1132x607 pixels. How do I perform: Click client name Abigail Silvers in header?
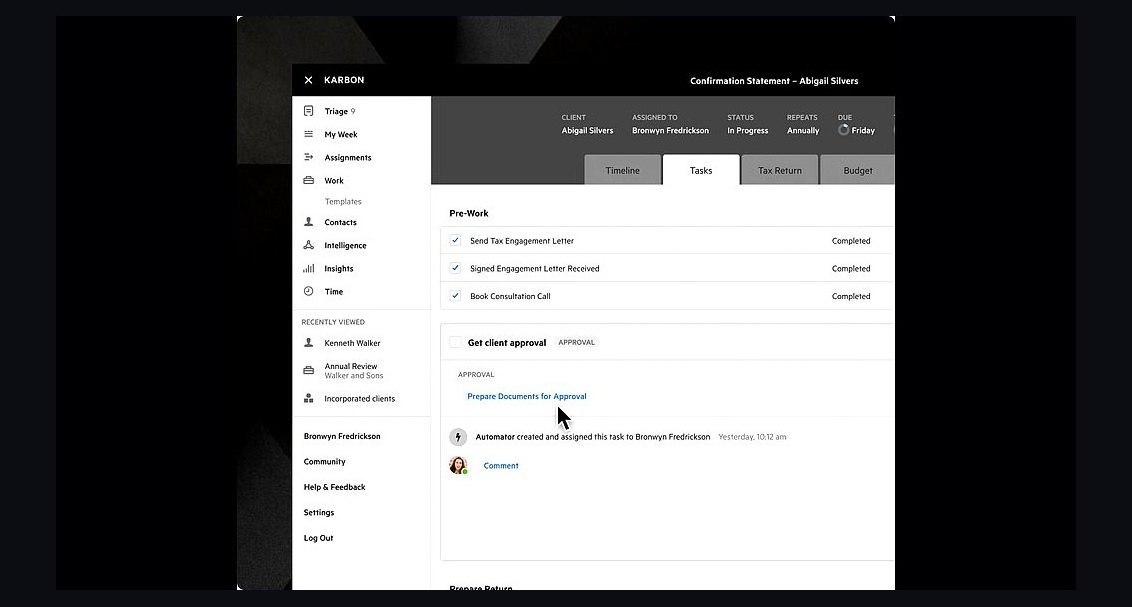click(x=587, y=131)
